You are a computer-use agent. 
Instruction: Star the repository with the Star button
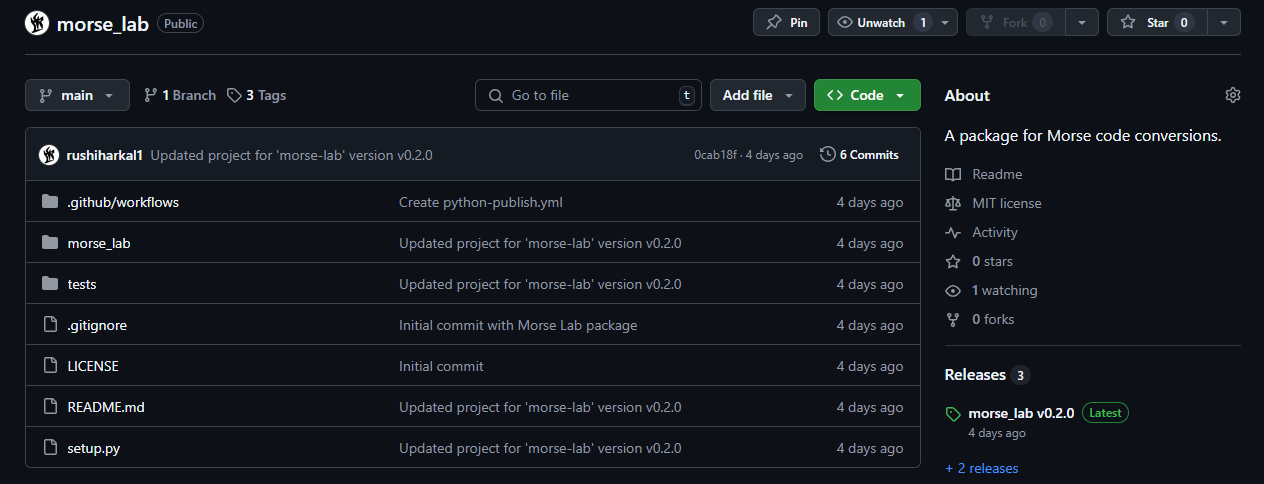pos(1157,22)
